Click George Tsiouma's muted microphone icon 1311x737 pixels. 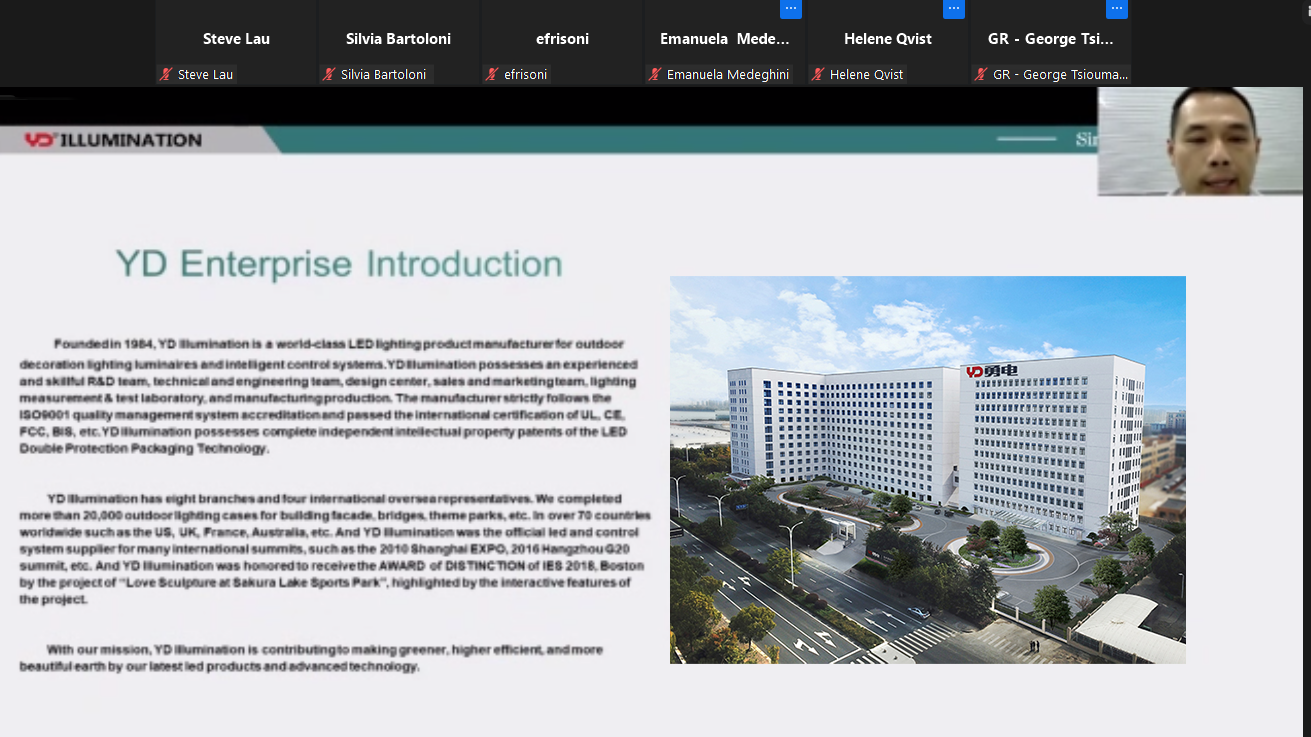981,75
